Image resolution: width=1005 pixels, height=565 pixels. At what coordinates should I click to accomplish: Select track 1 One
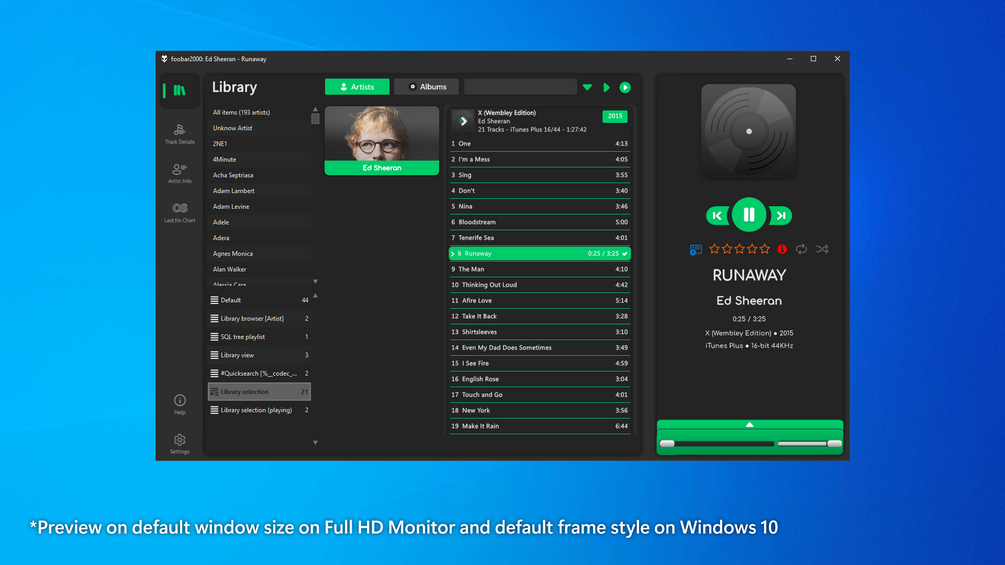click(540, 143)
